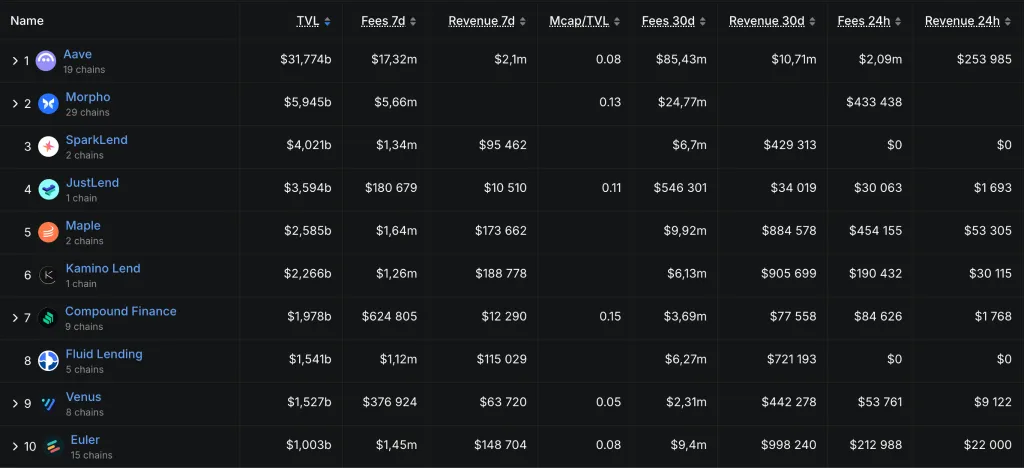Expand the Compound Finance row chevron
1024x468 pixels.
(x=15, y=319)
